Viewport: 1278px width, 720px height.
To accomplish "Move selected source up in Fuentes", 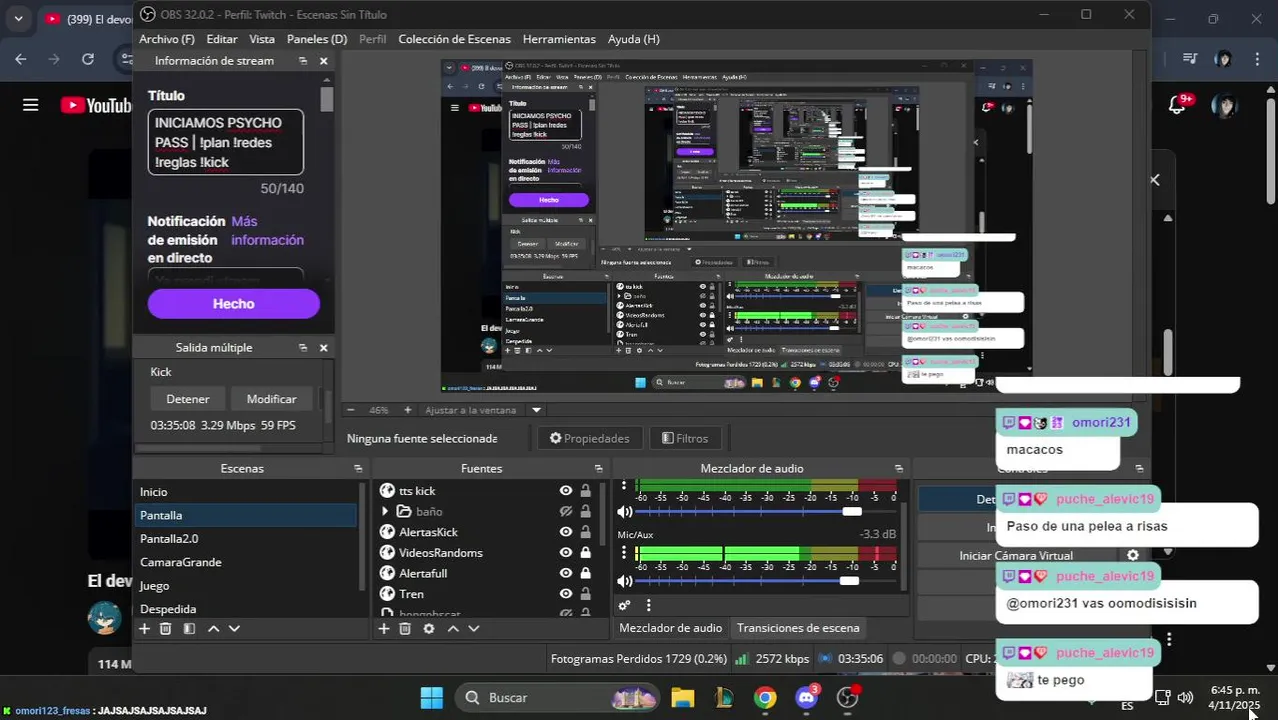I will pos(453,629).
